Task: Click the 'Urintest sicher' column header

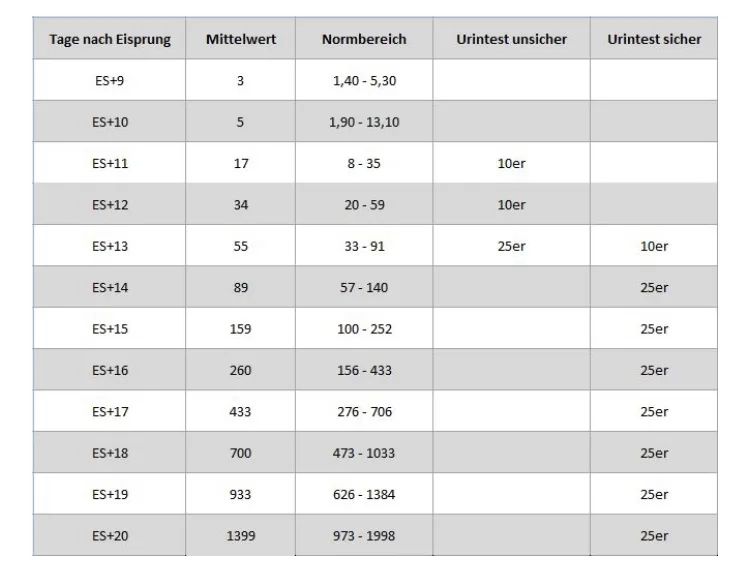Action: pos(654,39)
